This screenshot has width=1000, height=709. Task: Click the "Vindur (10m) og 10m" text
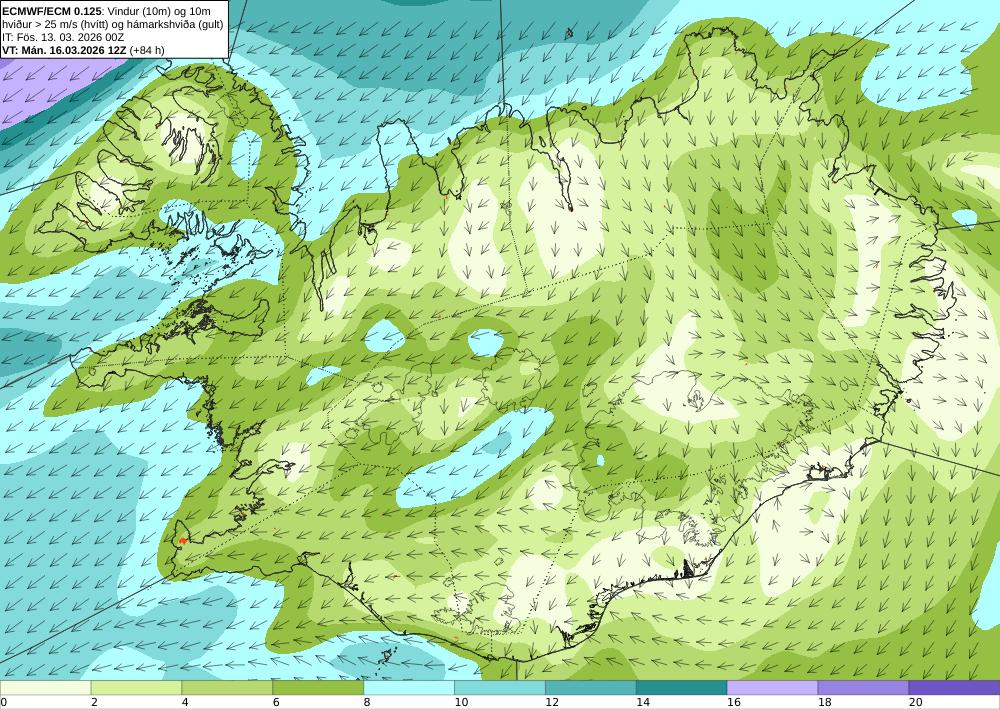158,11
